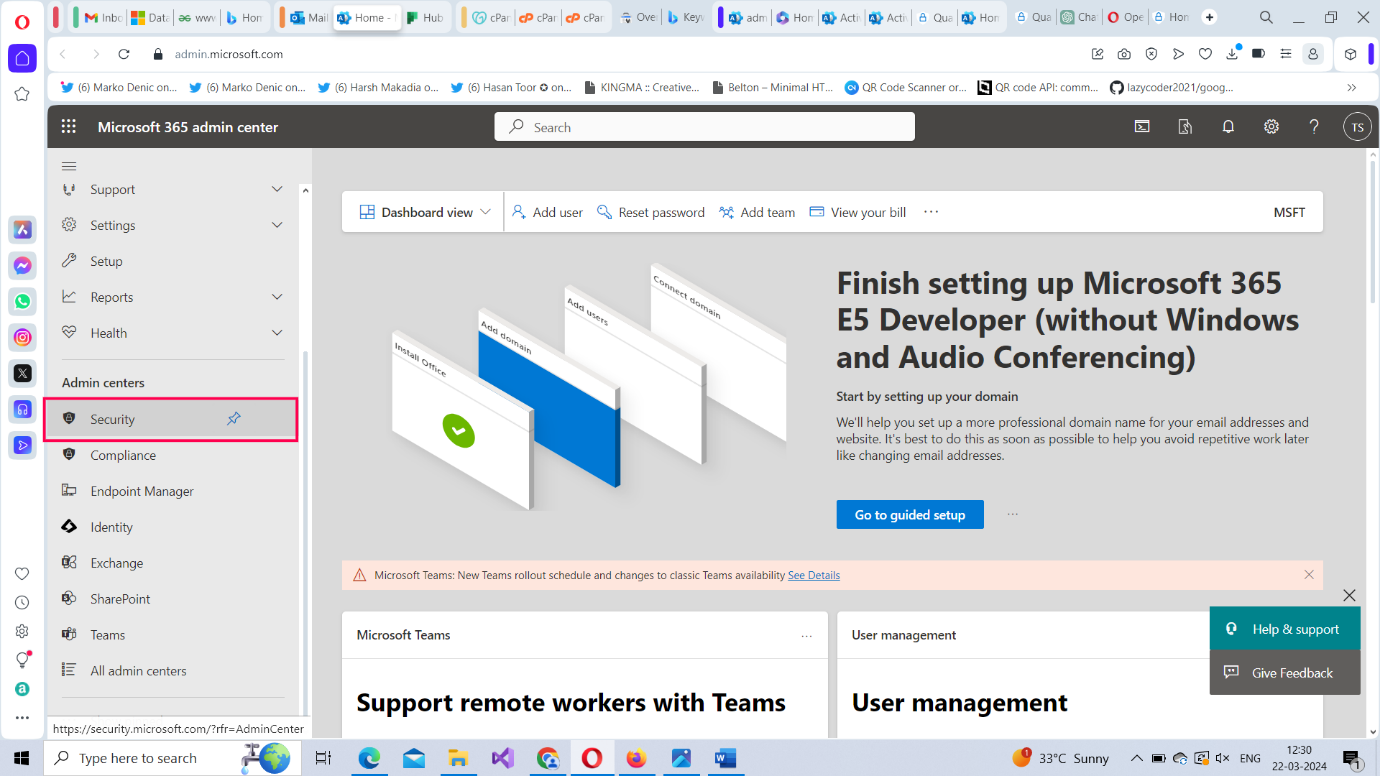Open the settings gear in the admin header

coord(1271,127)
